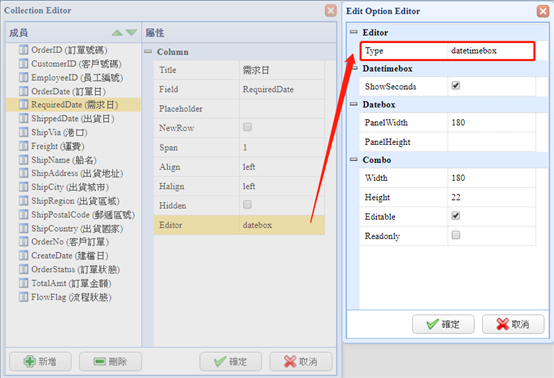Collapse the Column property group
The width and height of the screenshot is (554, 378).
tap(148, 52)
